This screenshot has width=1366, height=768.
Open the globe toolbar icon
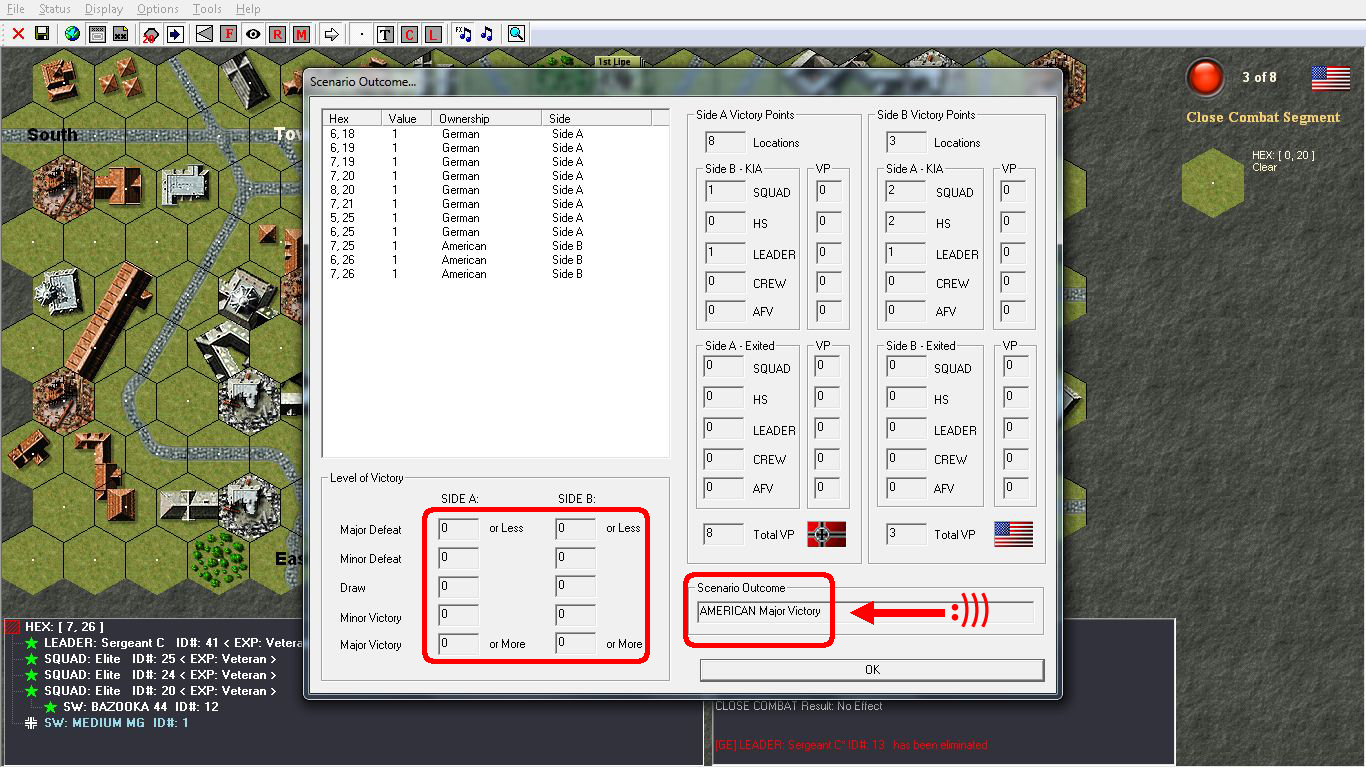point(72,34)
